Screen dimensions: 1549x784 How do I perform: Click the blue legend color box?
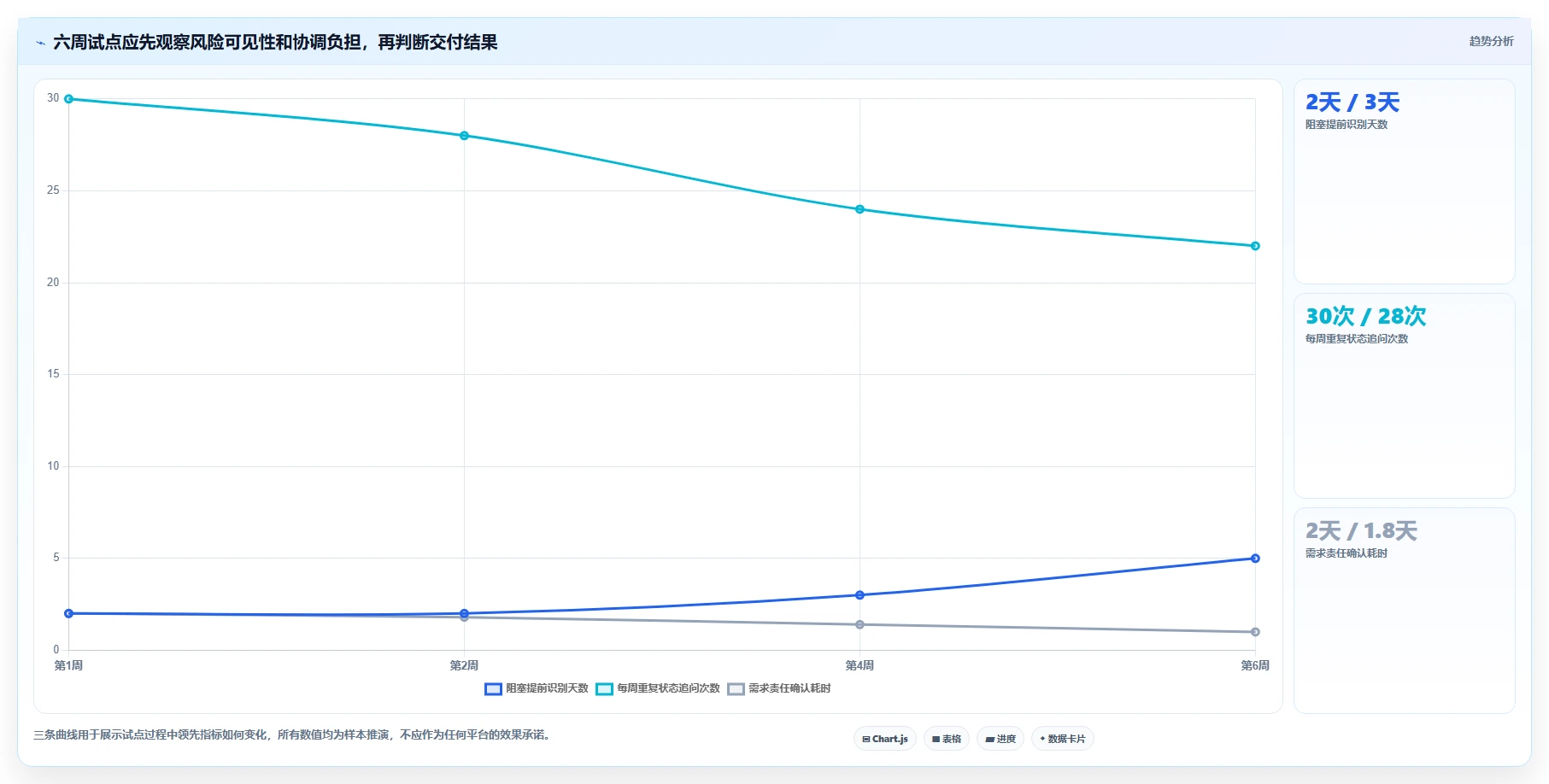point(493,689)
